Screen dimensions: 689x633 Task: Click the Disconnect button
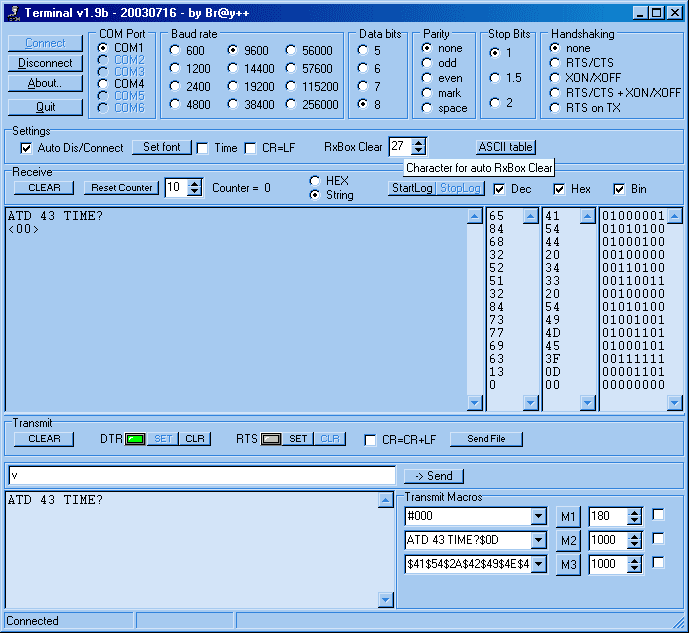tap(45, 63)
